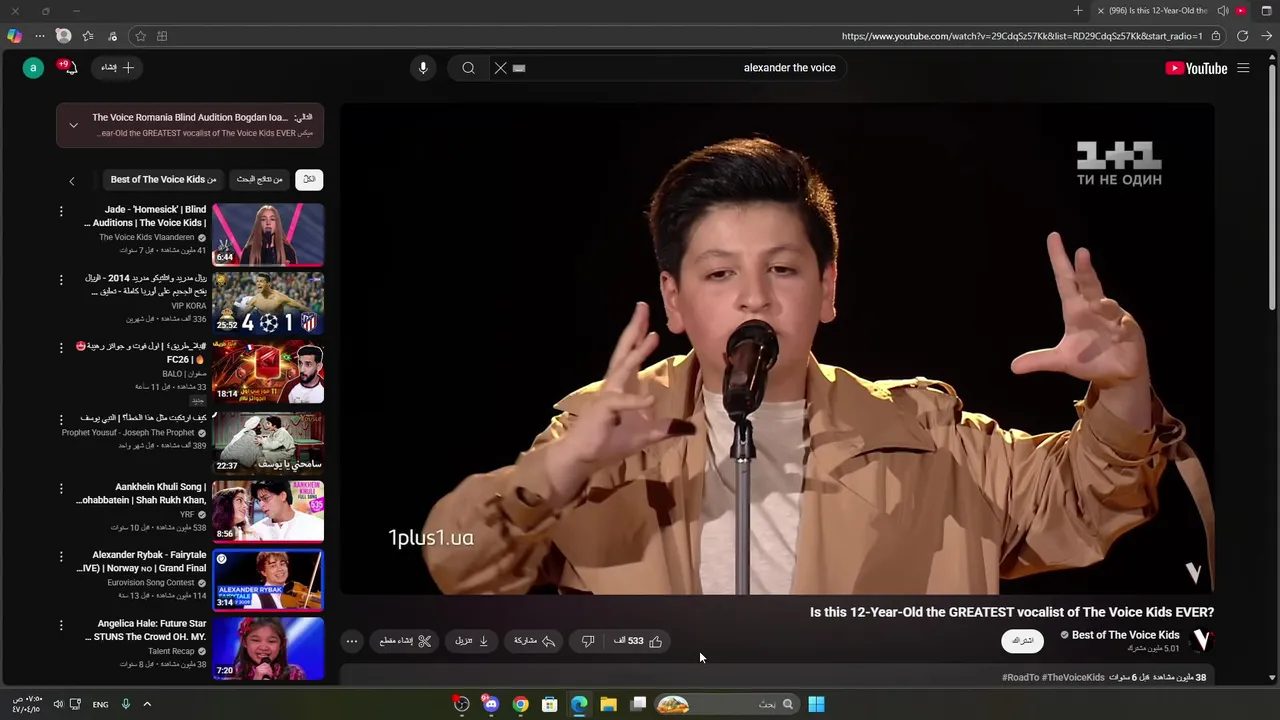Select the from search results chip

[259, 179]
